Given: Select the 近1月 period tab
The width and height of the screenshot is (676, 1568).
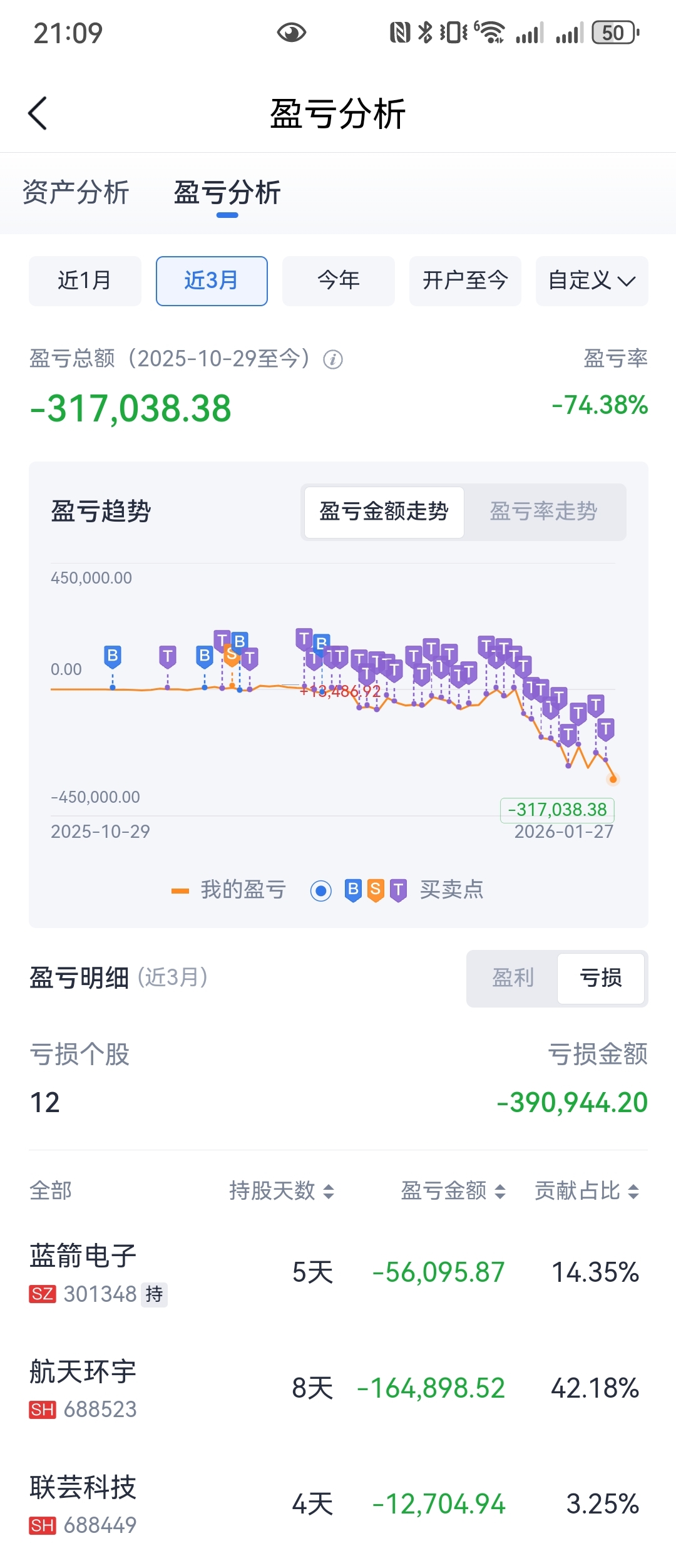Looking at the screenshot, I should (84, 281).
